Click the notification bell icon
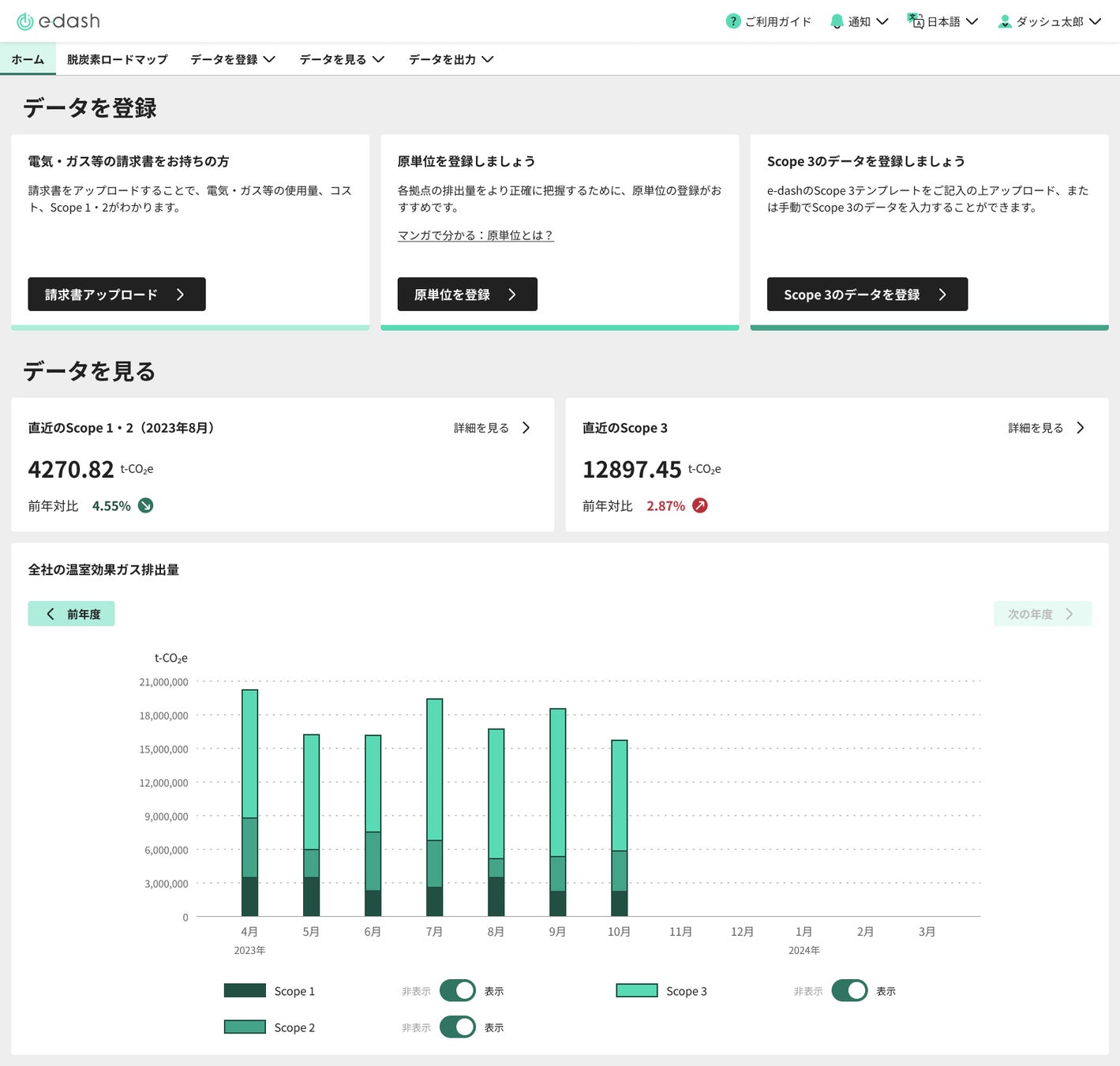The image size is (1120, 1066). coord(837,21)
